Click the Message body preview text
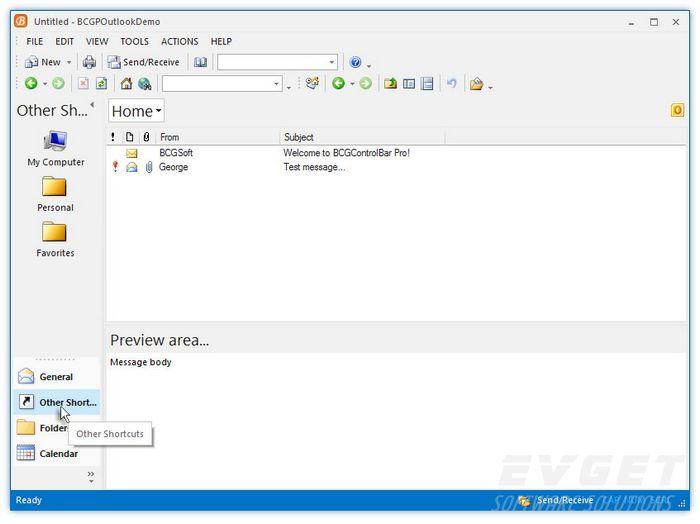This screenshot has width=700, height=524. tap(141, 362)
